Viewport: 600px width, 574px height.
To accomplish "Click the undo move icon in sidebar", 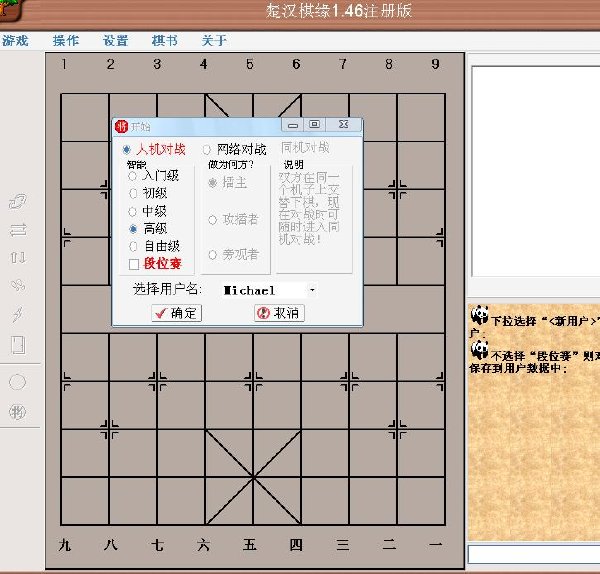I will click(x=18, y=201).
